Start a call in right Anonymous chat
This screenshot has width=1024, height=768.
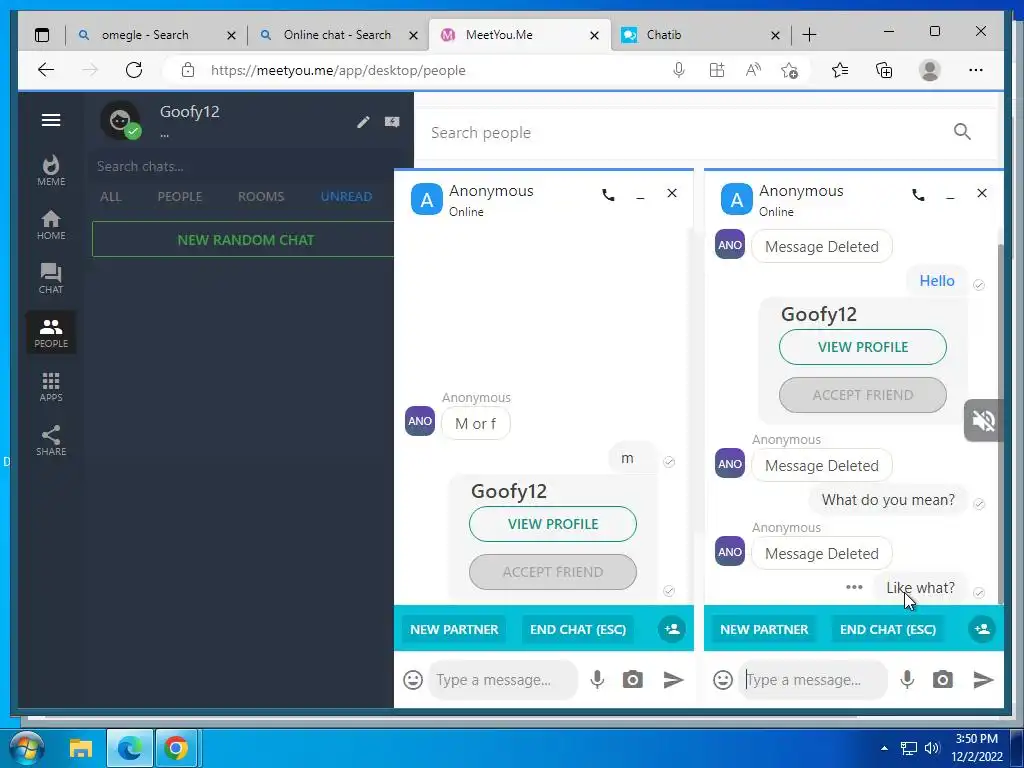pos(918,194)
